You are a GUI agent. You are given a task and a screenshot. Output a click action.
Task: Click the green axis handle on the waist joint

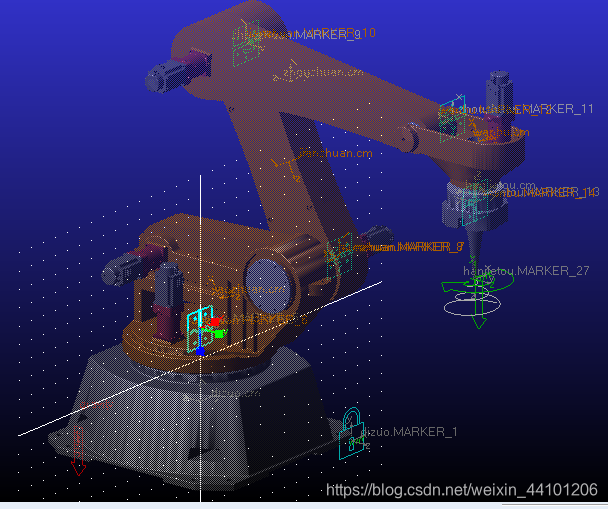219,333
